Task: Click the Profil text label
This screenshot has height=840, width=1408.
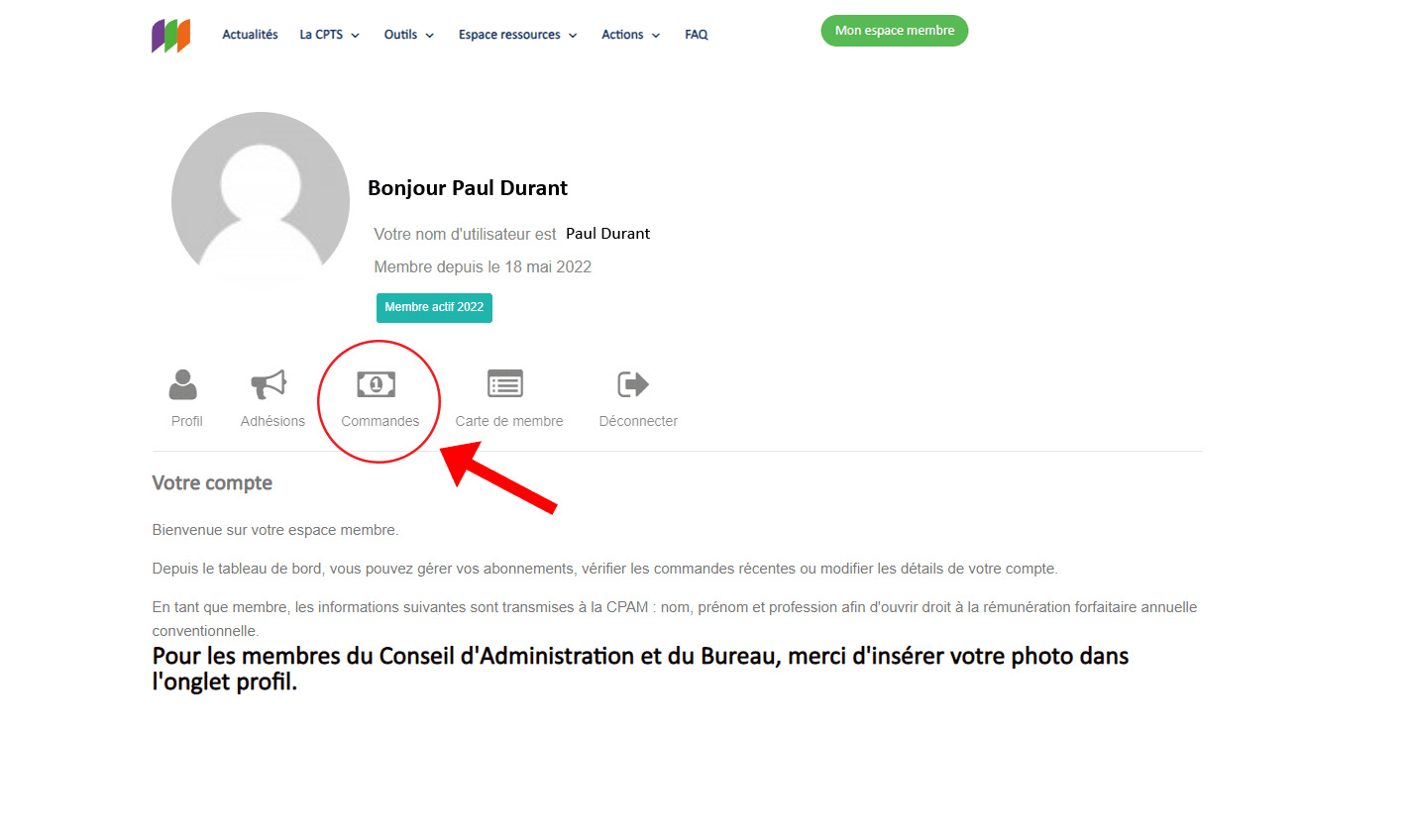Action: coord(186,421)
